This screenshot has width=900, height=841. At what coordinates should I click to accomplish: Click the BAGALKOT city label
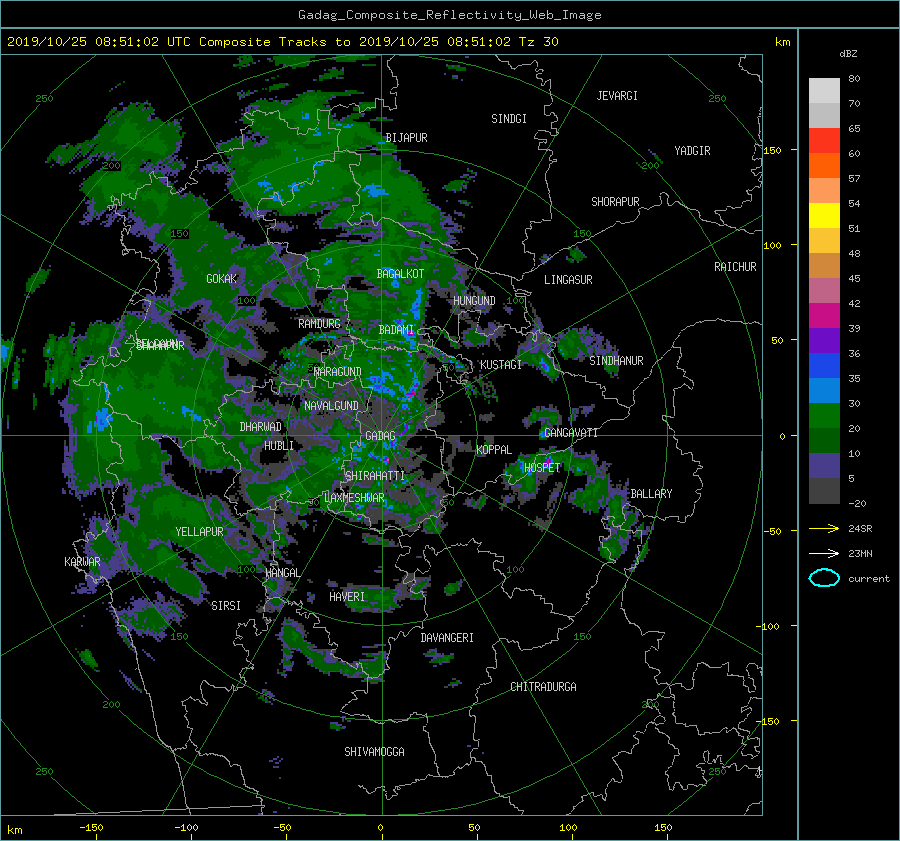click(x=400, y=274)
